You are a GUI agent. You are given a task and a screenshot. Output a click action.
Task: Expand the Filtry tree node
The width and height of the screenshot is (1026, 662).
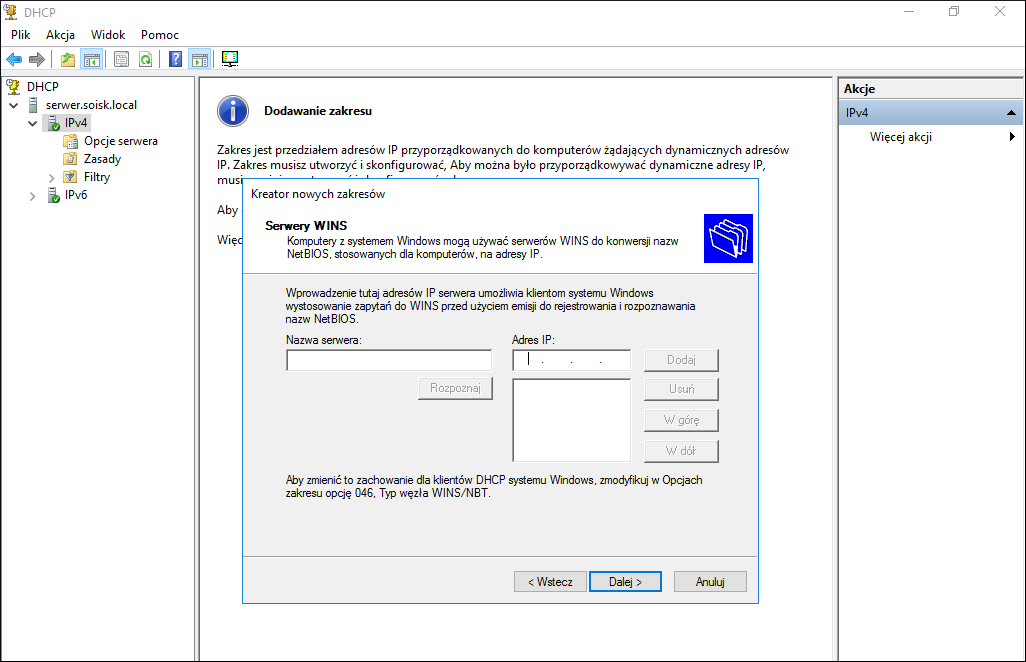click(x=51, y=177)
